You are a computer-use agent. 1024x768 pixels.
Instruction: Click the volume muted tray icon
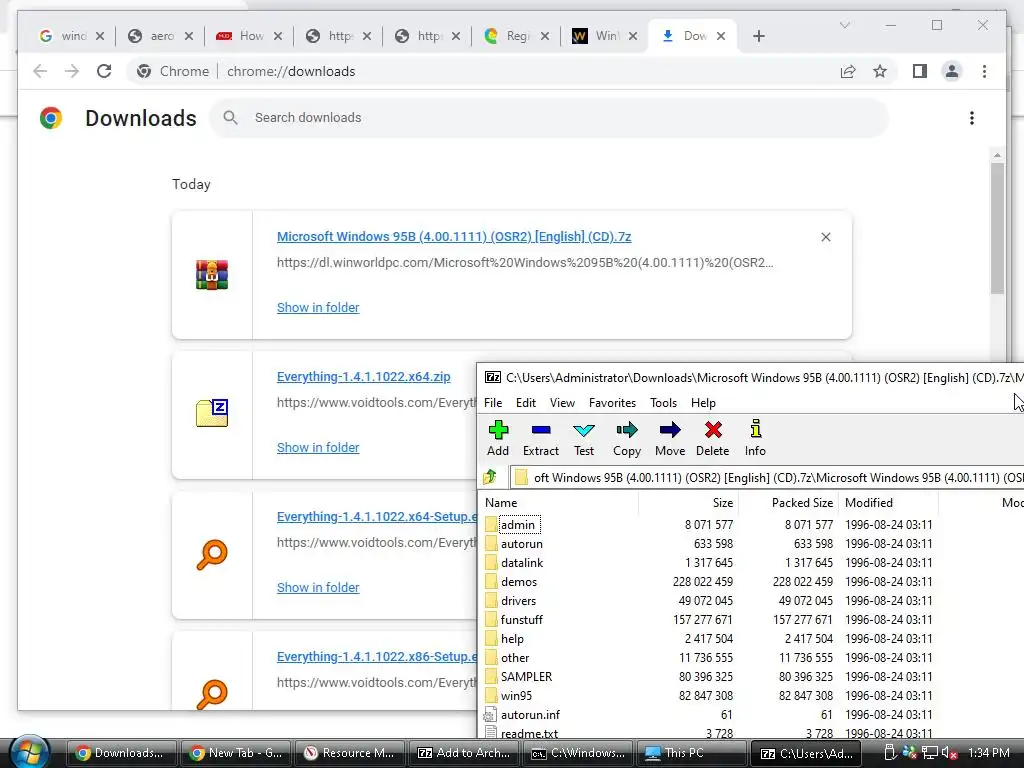(x=949, y=753)
